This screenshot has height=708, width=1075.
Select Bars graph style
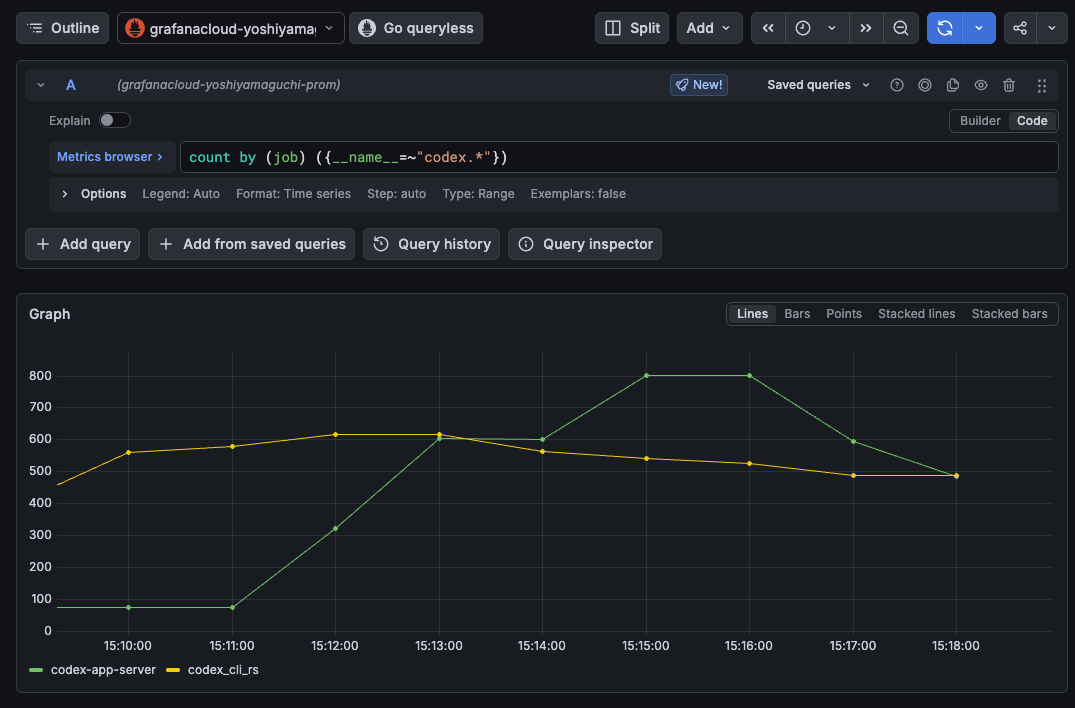(797, 314)
